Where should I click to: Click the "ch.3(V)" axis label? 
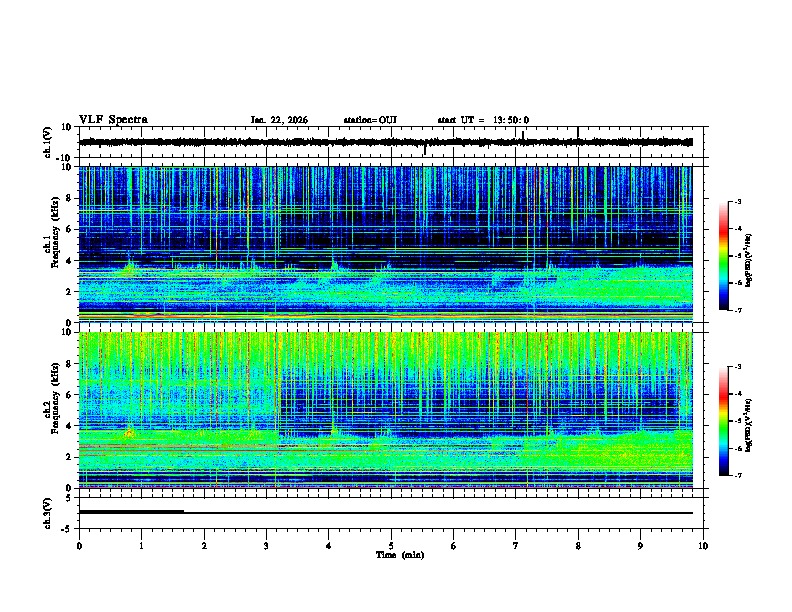coord(48,513)
